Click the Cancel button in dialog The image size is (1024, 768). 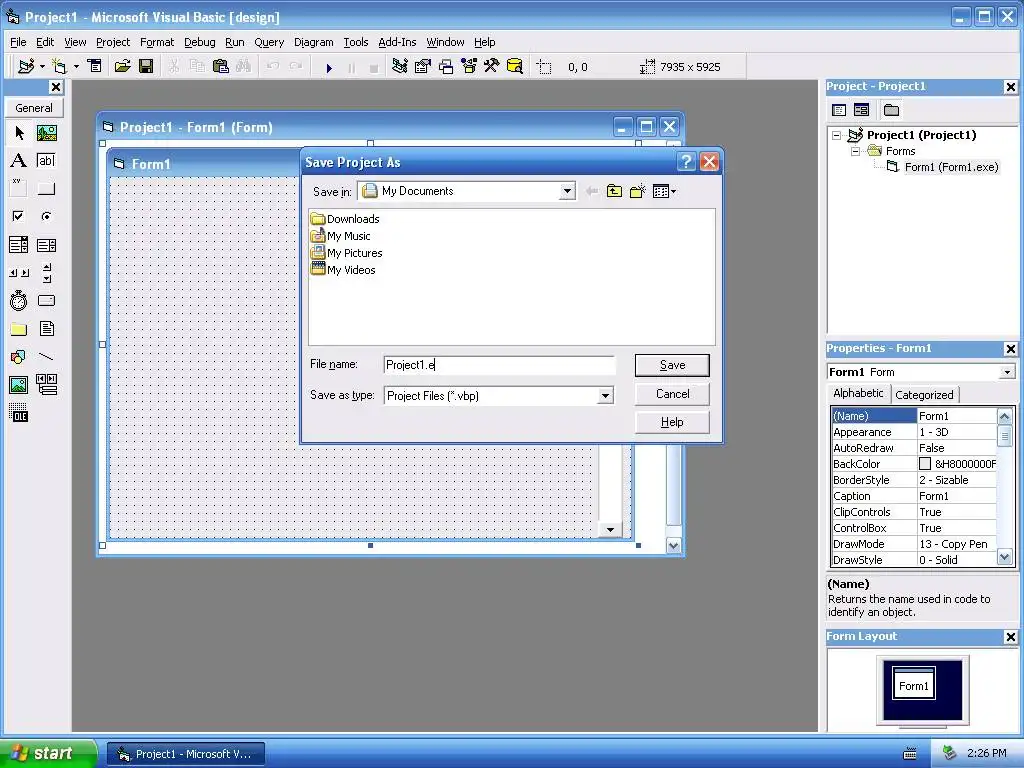(672, 394)
